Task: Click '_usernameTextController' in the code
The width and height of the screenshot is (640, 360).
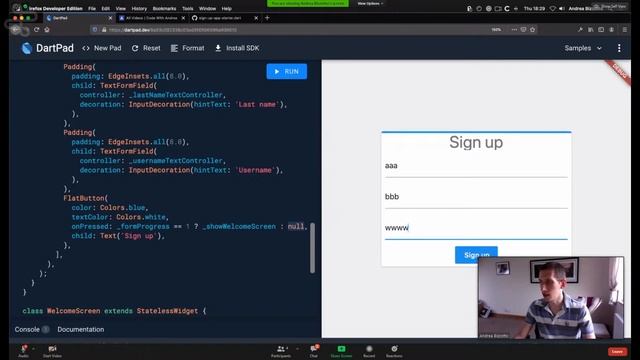Action: 176,161
